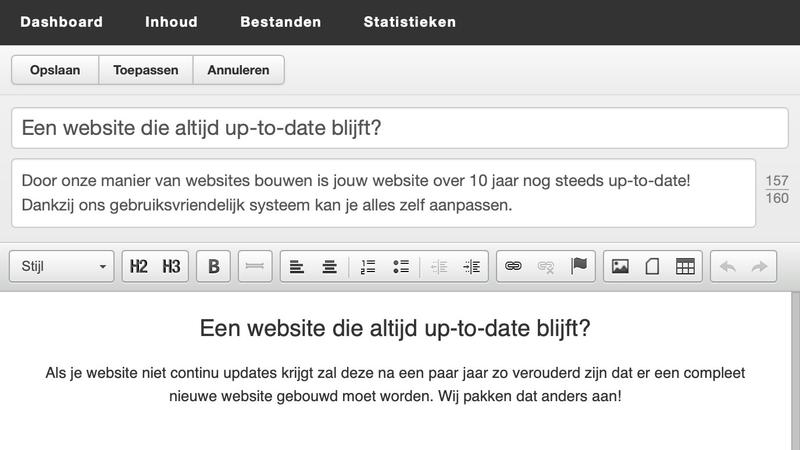Insert a table into content

click(x=685, y=266)
